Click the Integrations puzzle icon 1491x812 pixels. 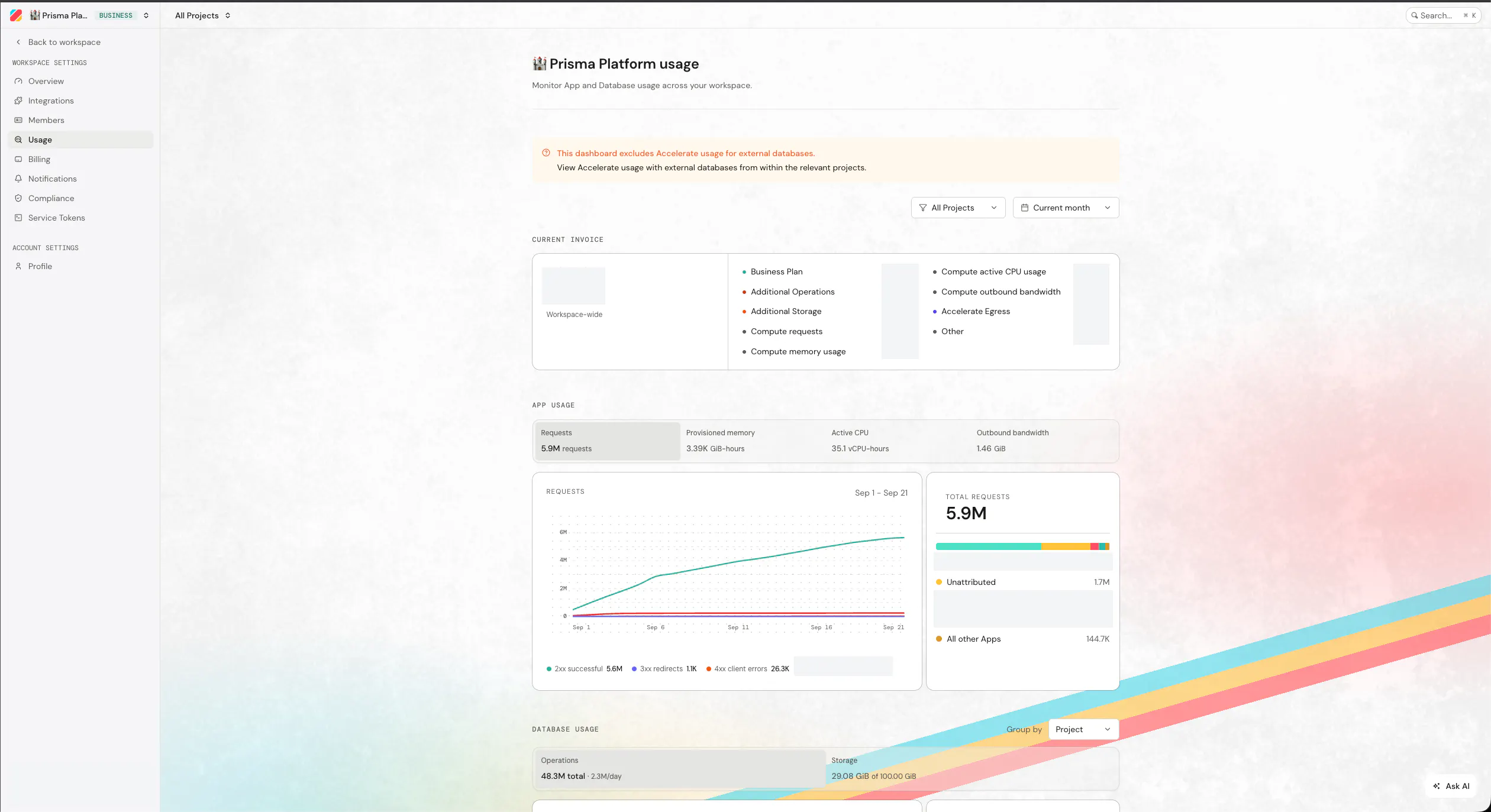click(18, 101)
